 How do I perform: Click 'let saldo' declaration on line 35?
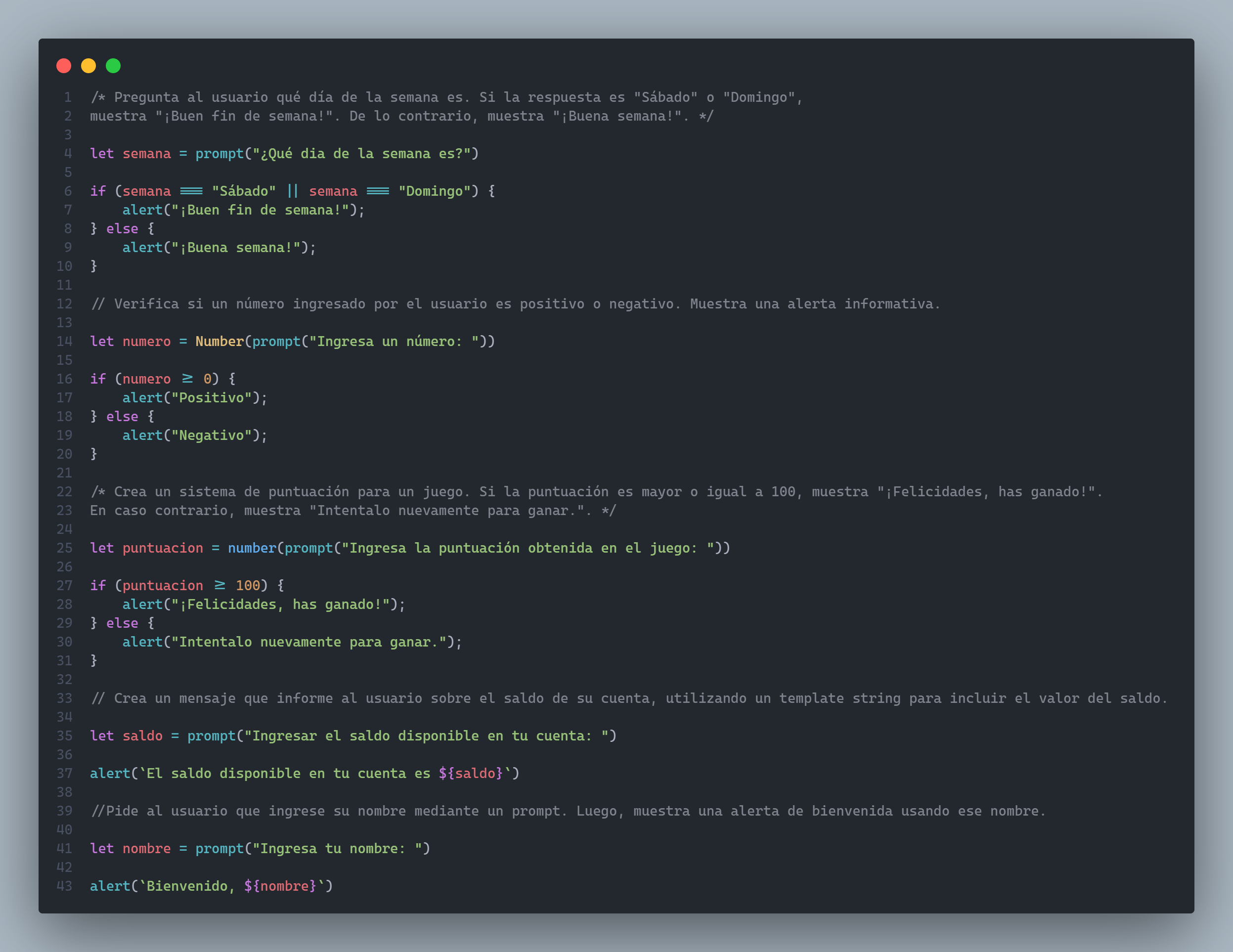[x=127, y=736]
